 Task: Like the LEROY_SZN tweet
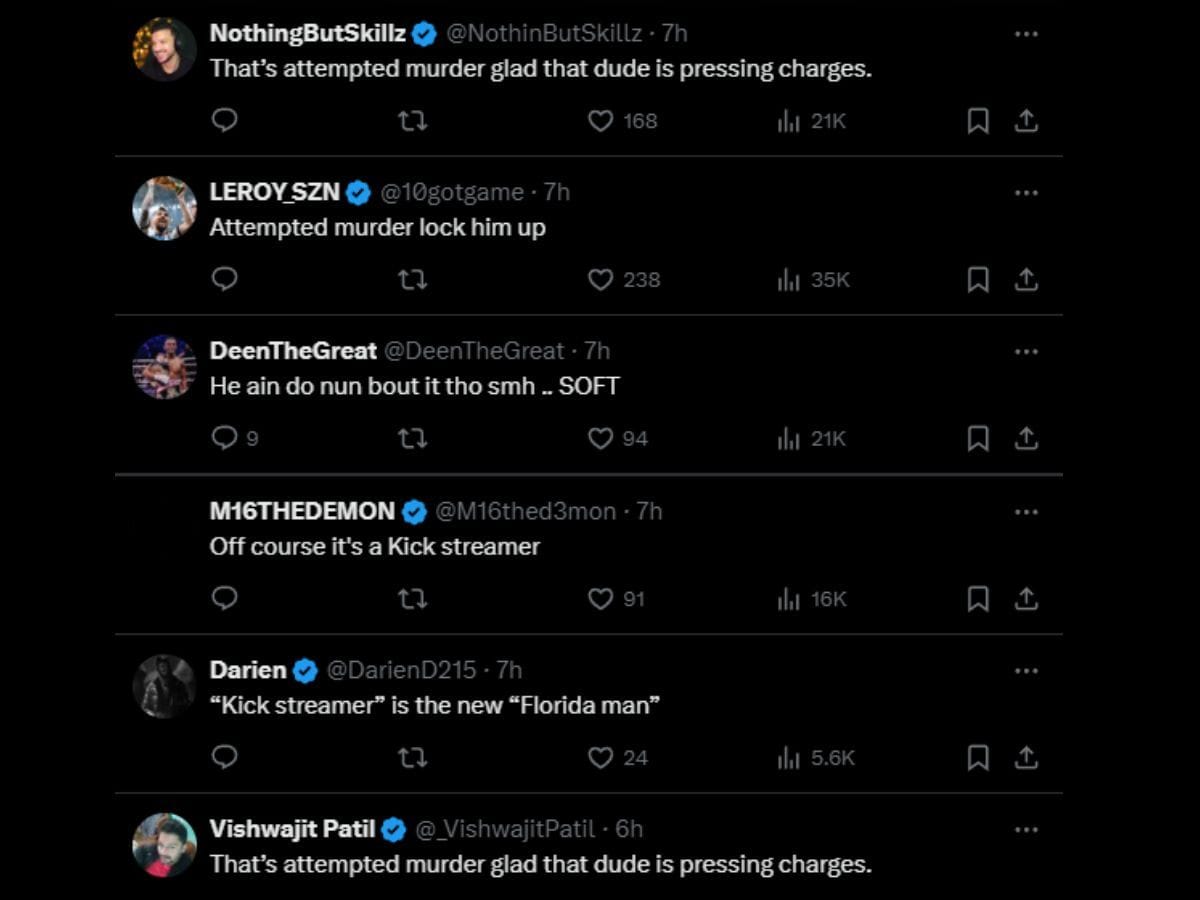600,280
